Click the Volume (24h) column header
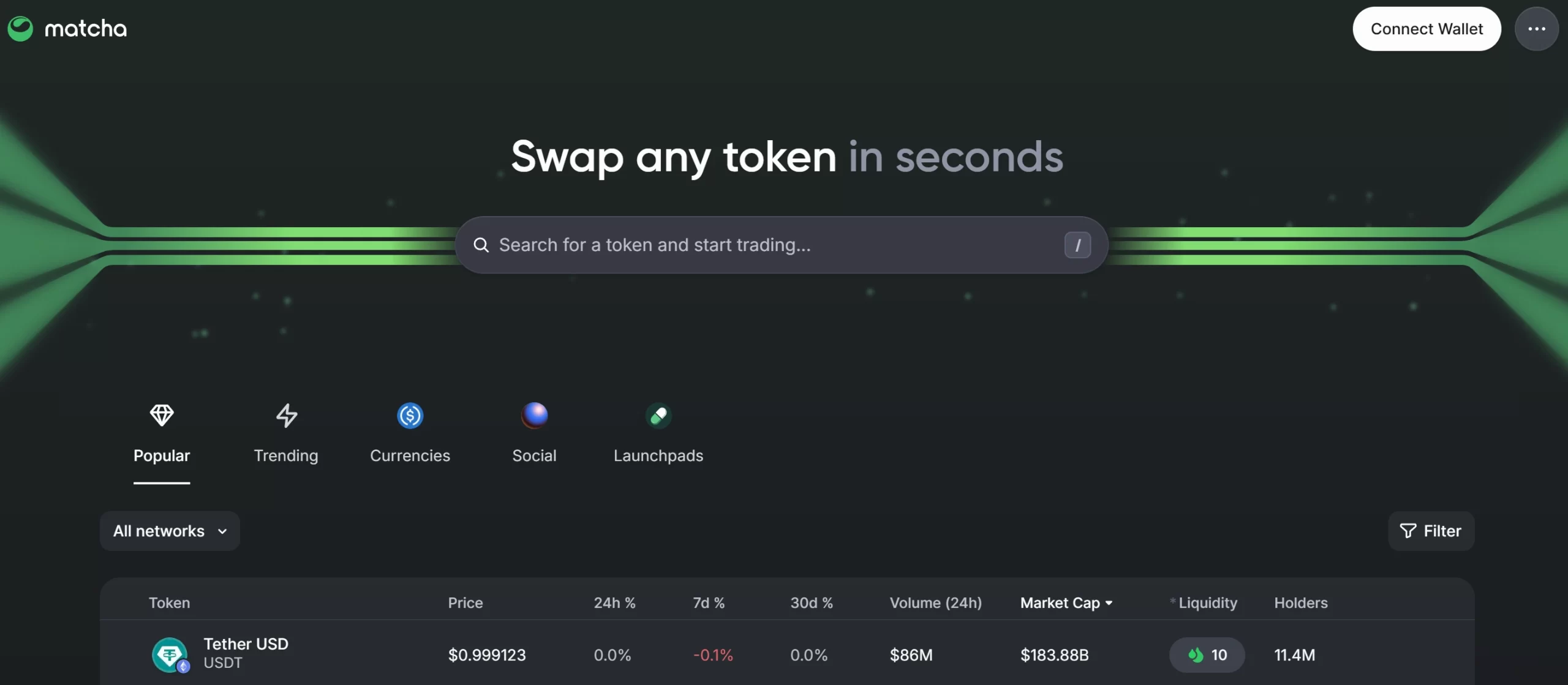Screen dimensions: 1568x685 pyautogui.click(x=935, y=603)
